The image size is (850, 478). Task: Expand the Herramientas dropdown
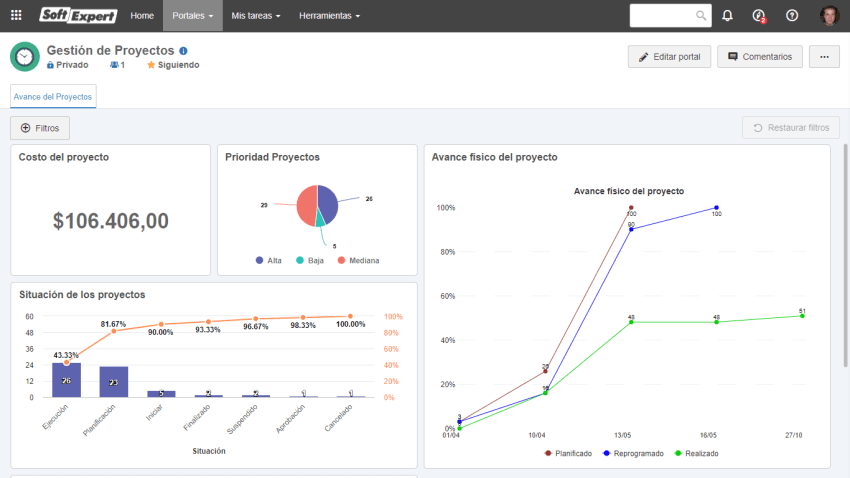point(329,16)
